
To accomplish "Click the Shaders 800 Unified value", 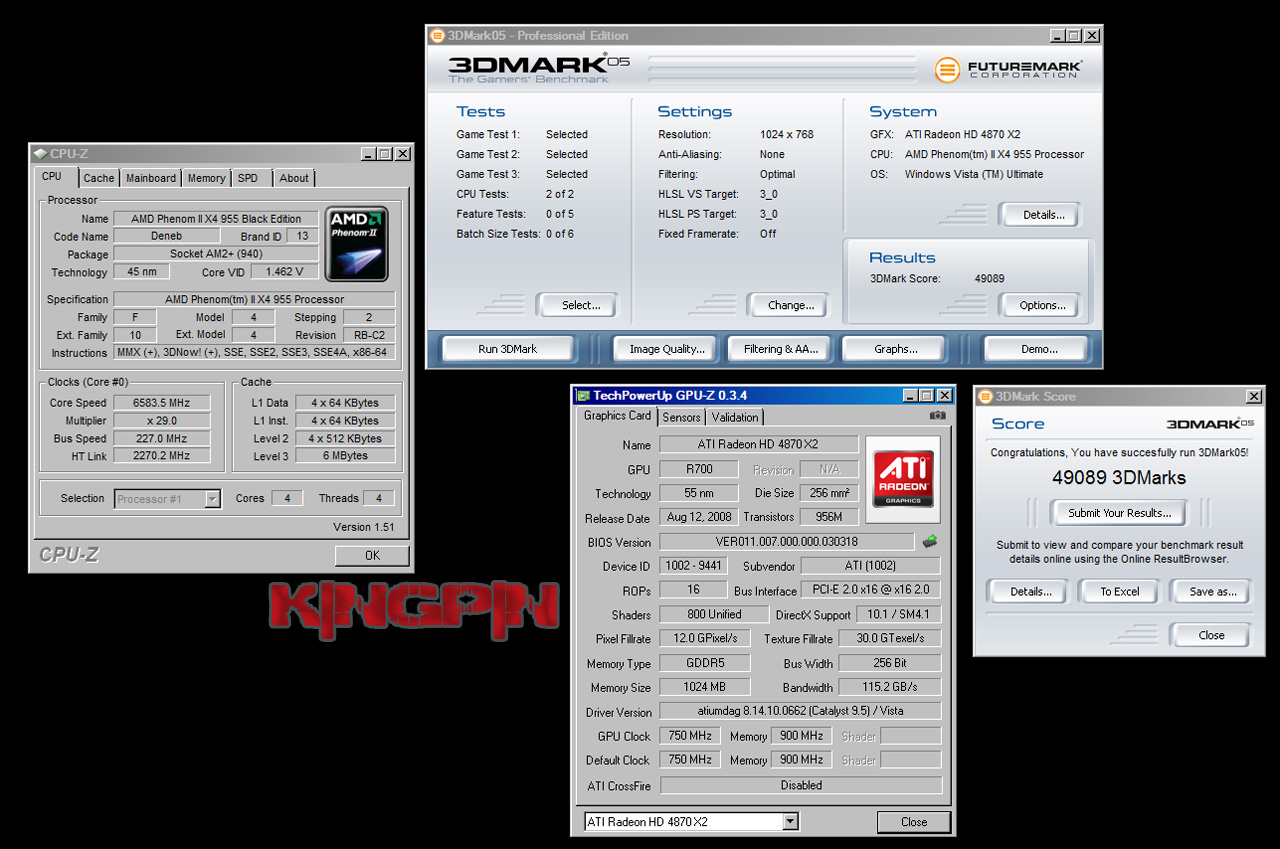I will coord(713,615).
